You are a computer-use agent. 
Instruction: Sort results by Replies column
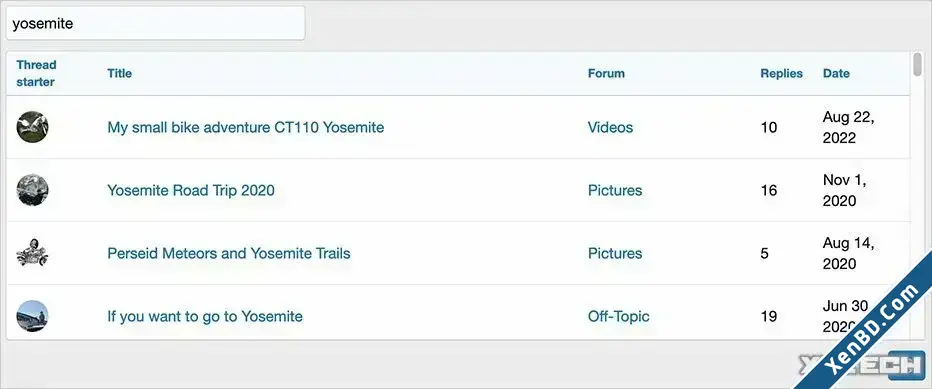tap(782, 73)
